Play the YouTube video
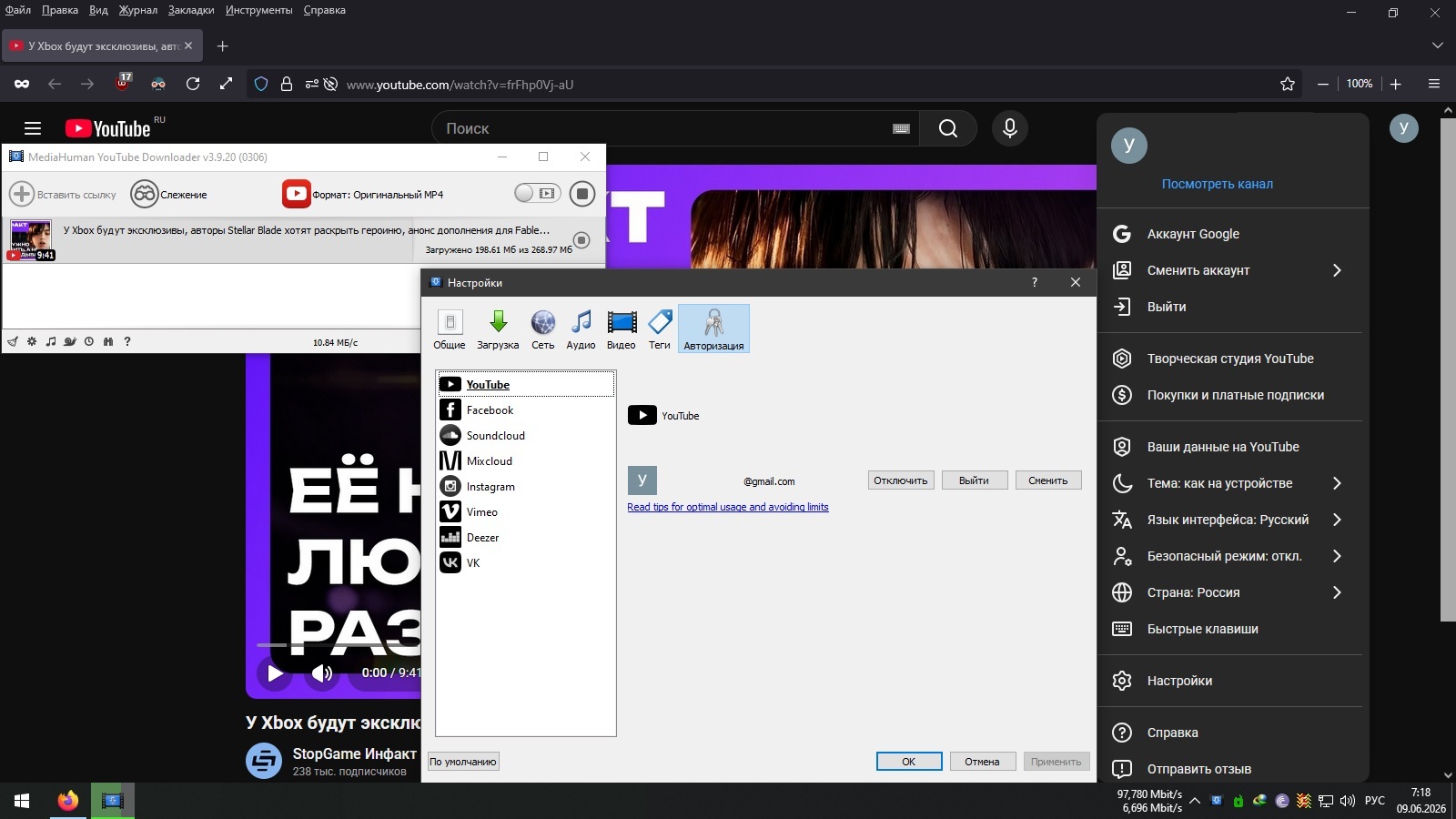 point(275,673)
